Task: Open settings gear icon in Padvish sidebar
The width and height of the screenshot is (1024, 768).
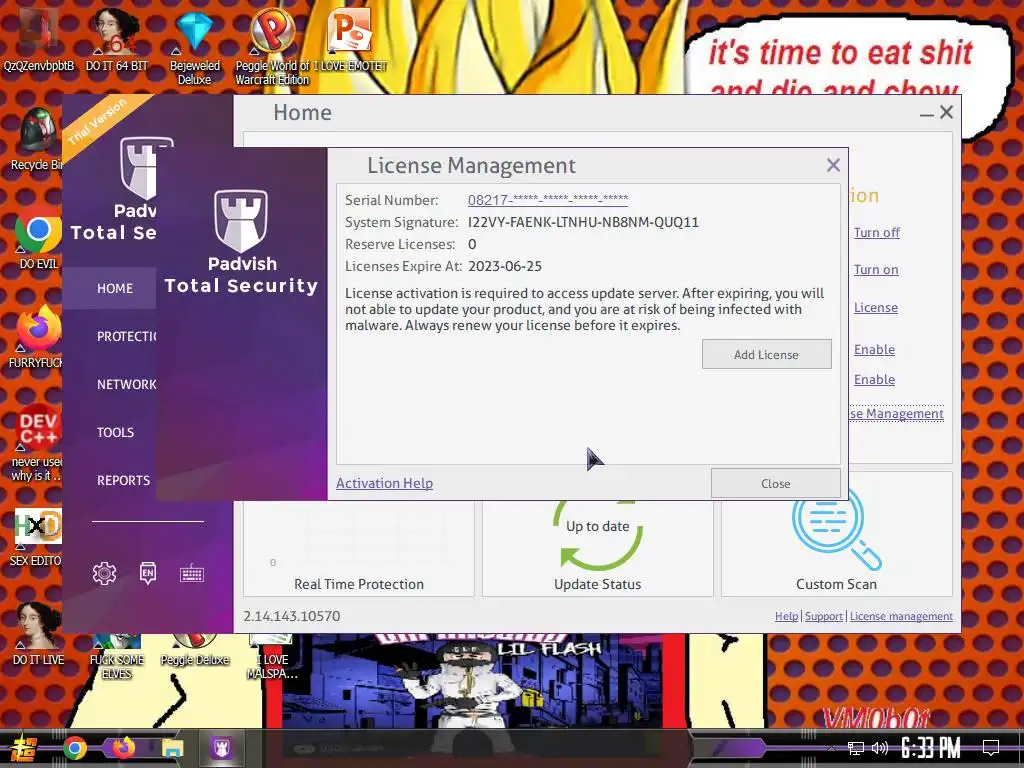Action: tap(104, 573)
